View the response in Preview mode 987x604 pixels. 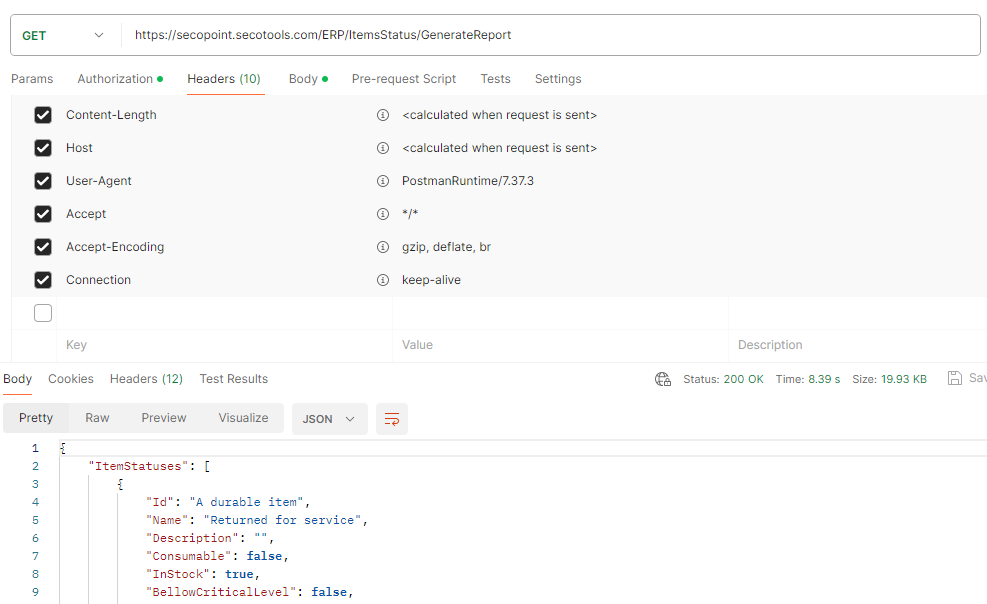[x=163, y=418]
